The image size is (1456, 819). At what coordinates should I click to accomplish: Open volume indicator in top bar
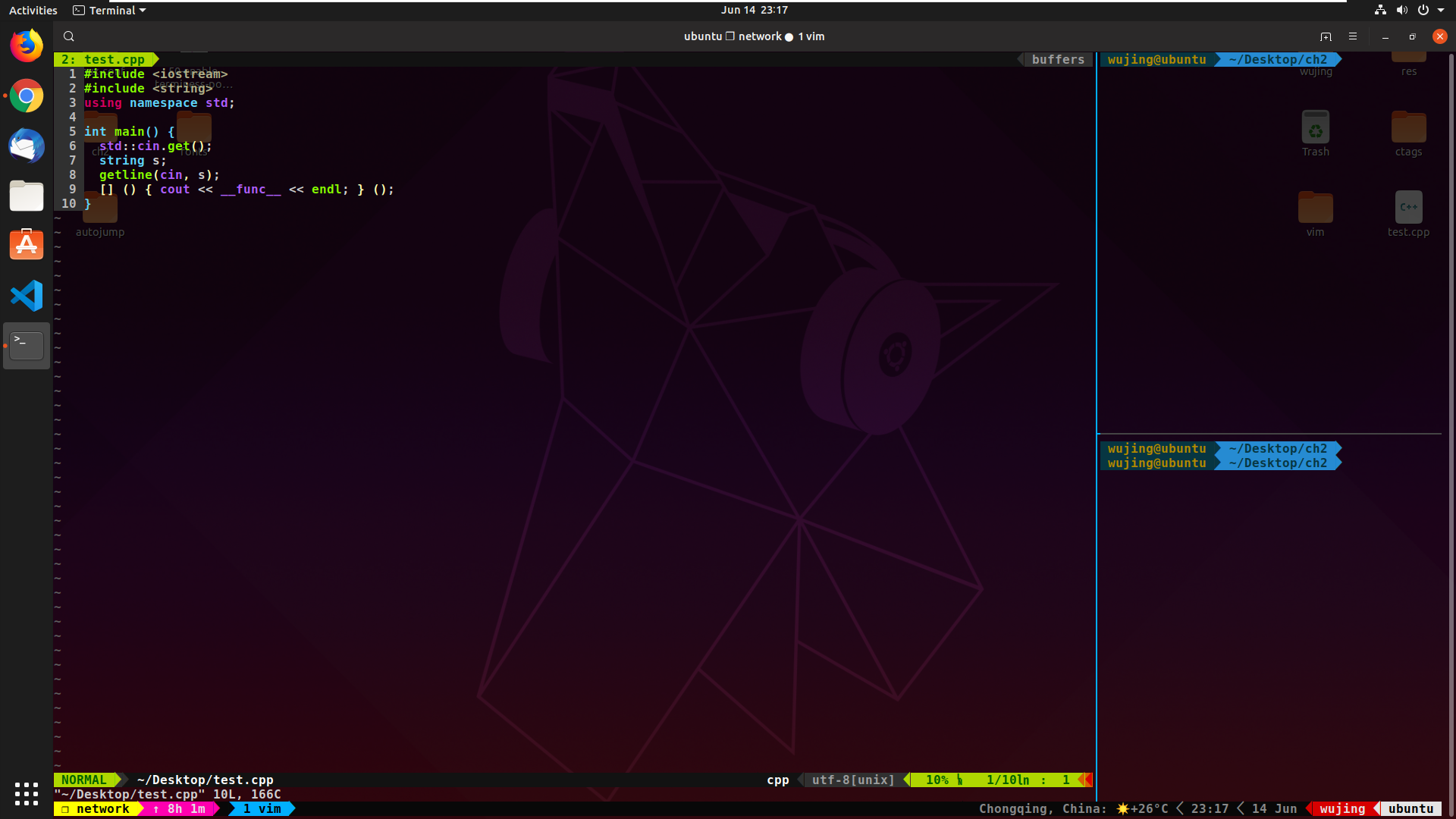coord(1401,10)
